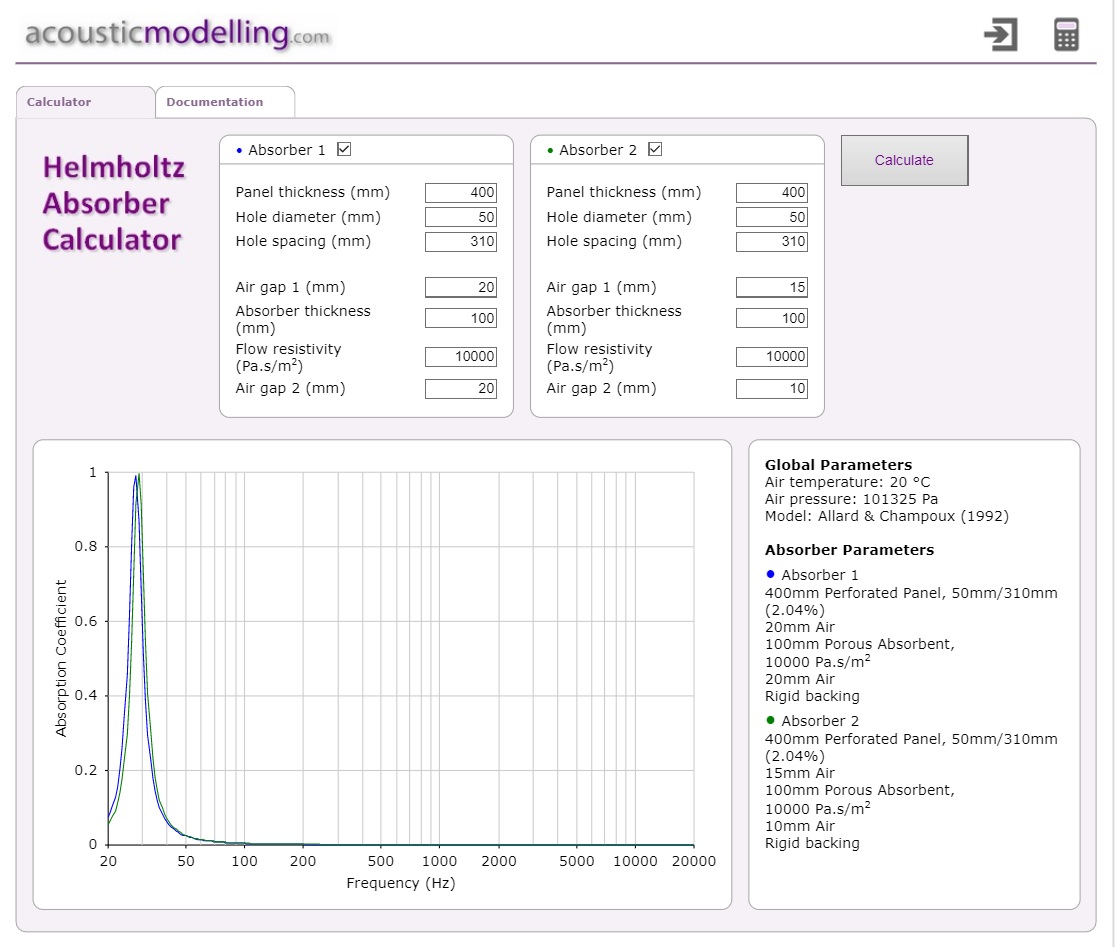Toggle the Absorber 1 checkbox
1115x947 pixels.
pyautogui.click(x=344, y=150)
